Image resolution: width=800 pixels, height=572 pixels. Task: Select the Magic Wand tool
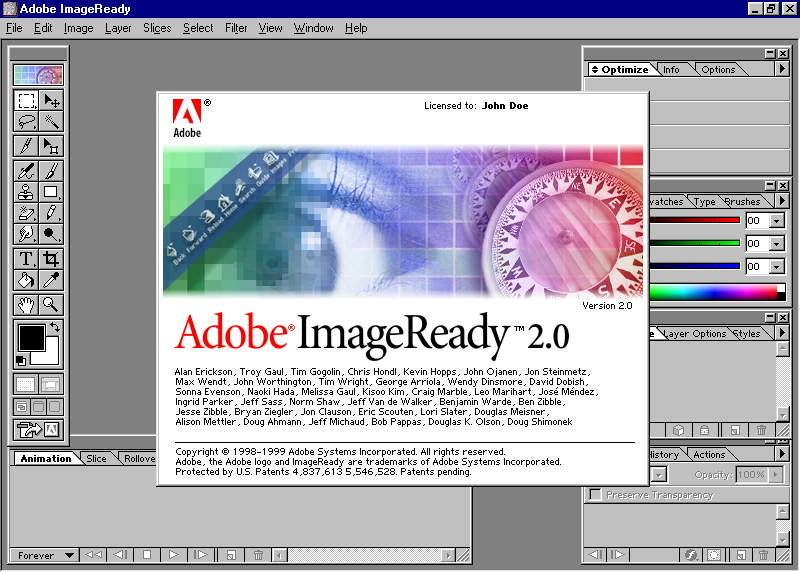(x=50, y=122)
